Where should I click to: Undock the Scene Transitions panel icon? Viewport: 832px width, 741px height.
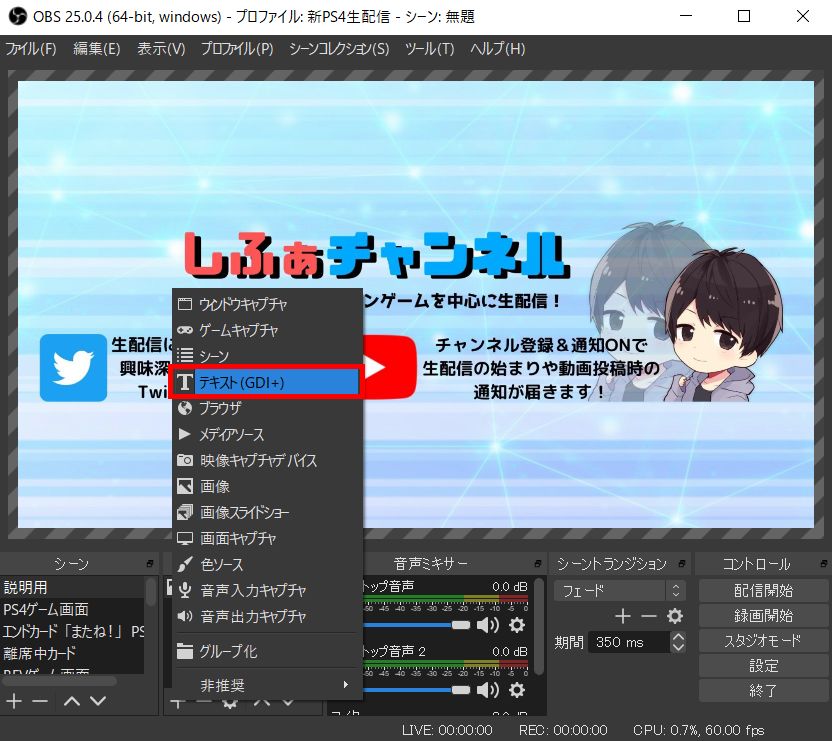[x=682, y=563]
